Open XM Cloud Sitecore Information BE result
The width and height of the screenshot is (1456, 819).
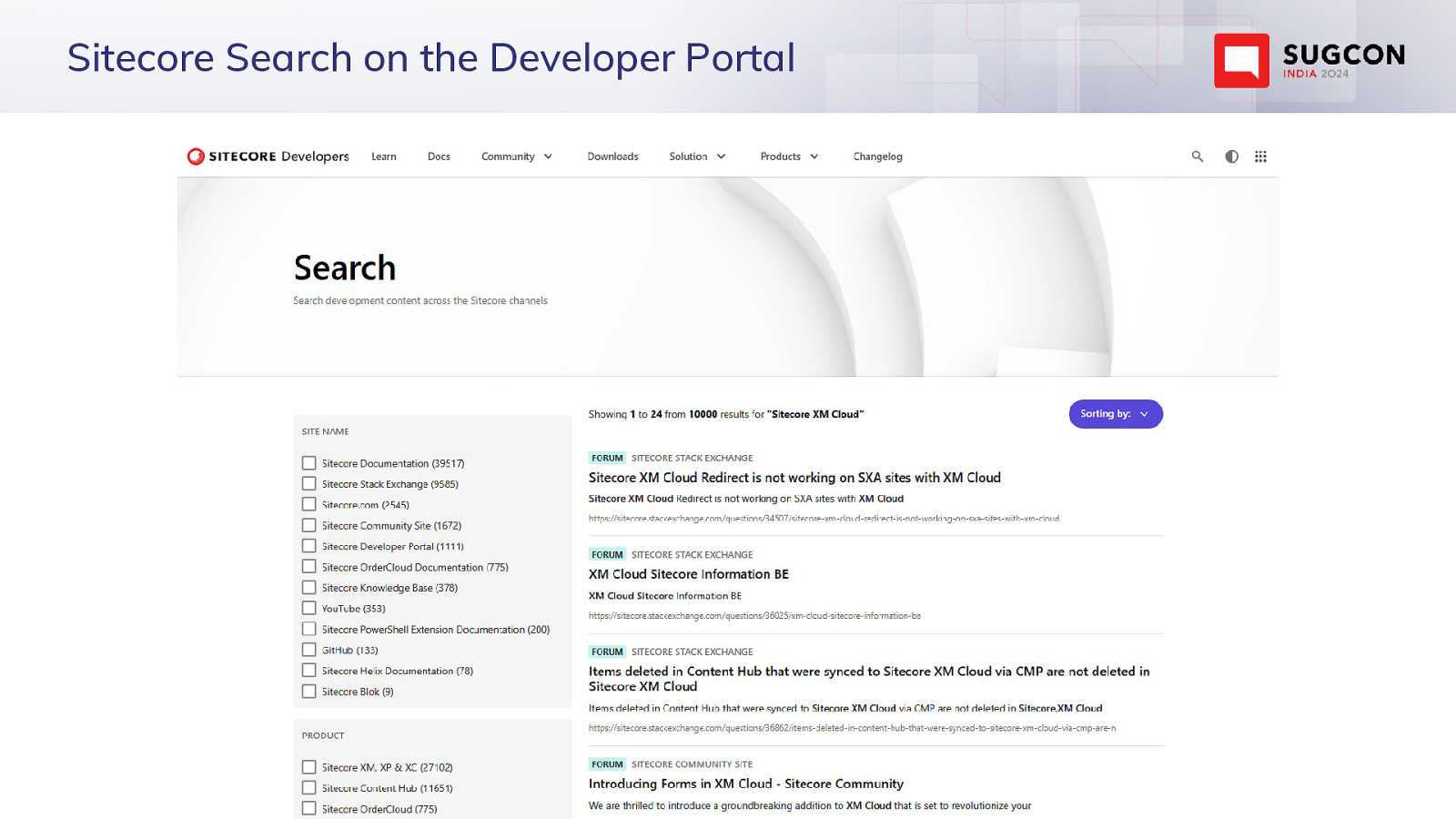click(x=689, y=574)
